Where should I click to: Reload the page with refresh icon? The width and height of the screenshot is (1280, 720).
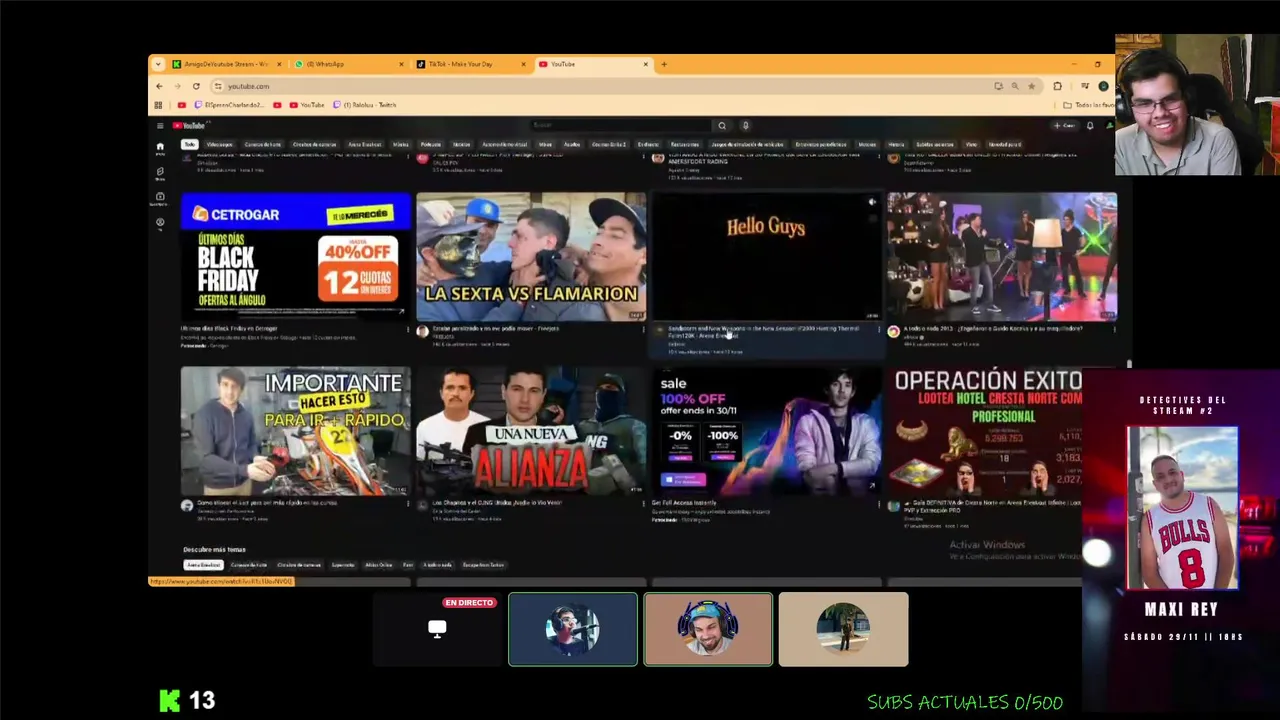click(196, 86)
